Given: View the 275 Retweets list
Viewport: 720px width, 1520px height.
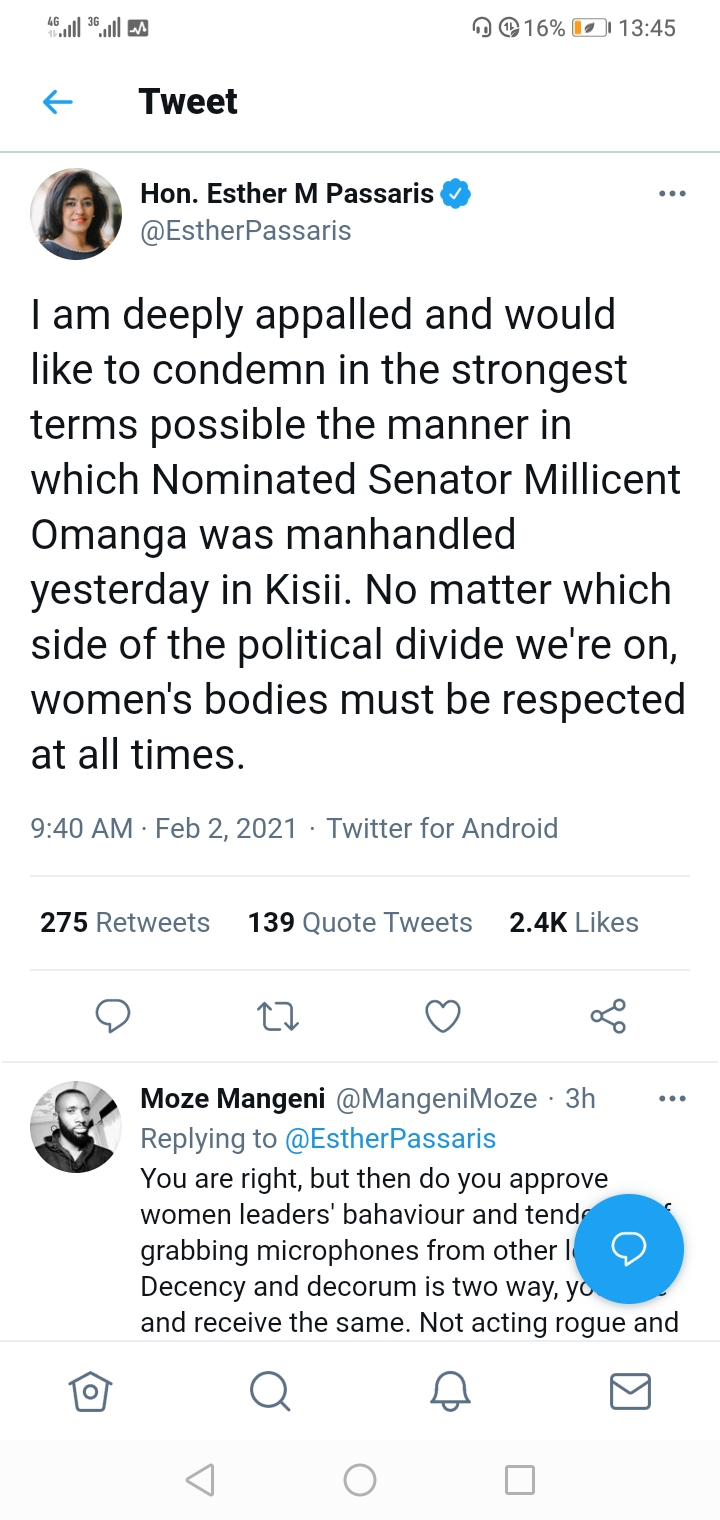Looking at the screenshot, I should click(125, 922).
